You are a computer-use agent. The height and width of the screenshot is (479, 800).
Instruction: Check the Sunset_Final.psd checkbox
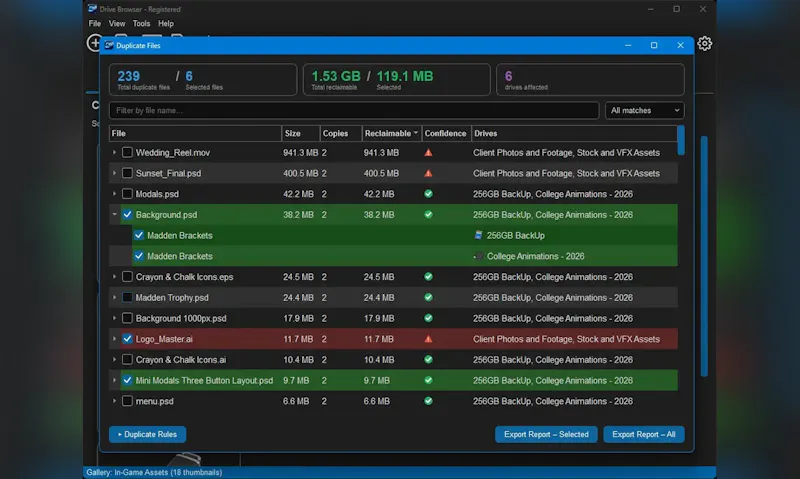click(127, 173)
